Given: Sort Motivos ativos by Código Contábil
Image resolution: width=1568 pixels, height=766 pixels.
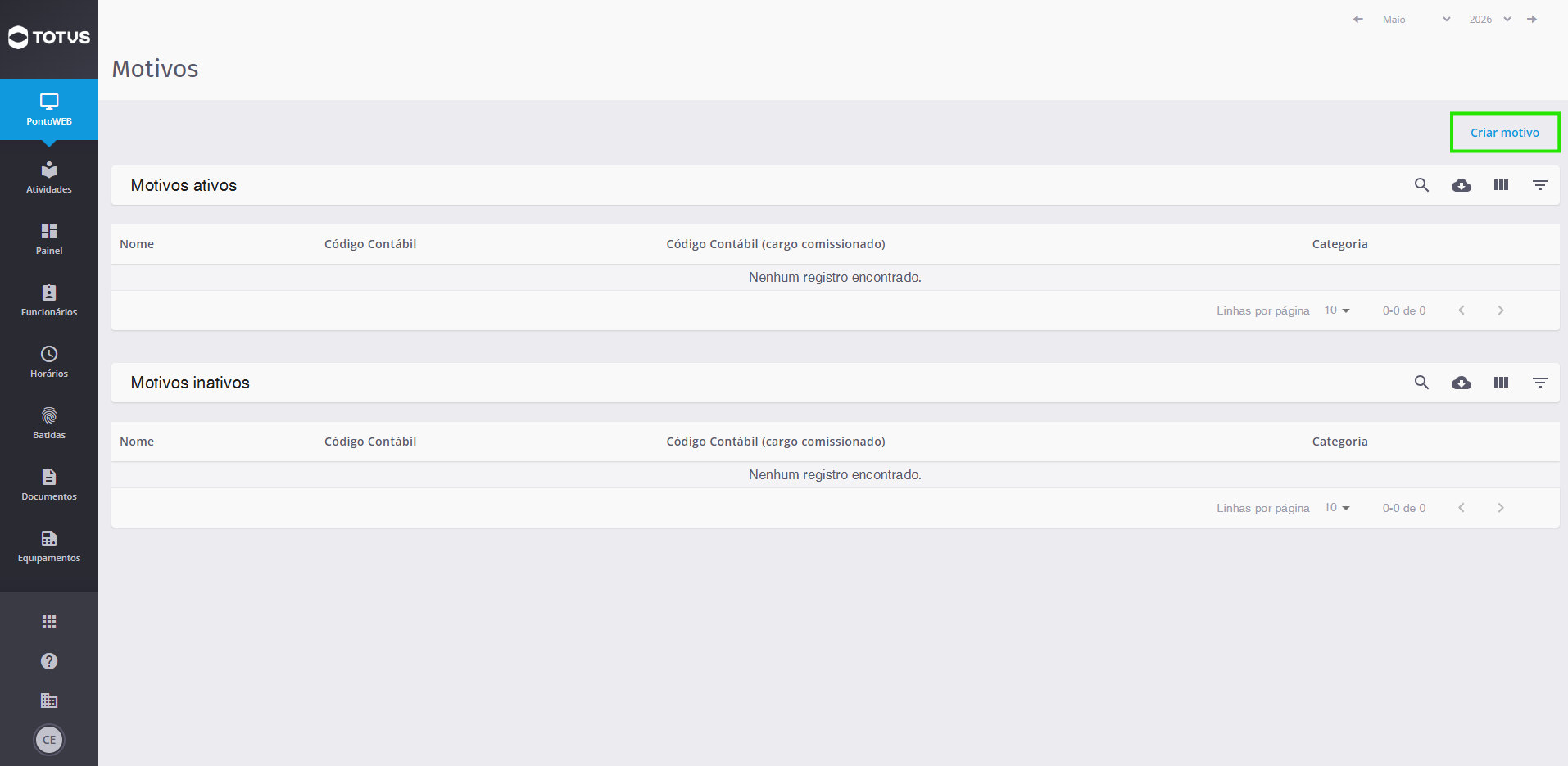Looking at the screenshot, I should [x=370, y=244].
